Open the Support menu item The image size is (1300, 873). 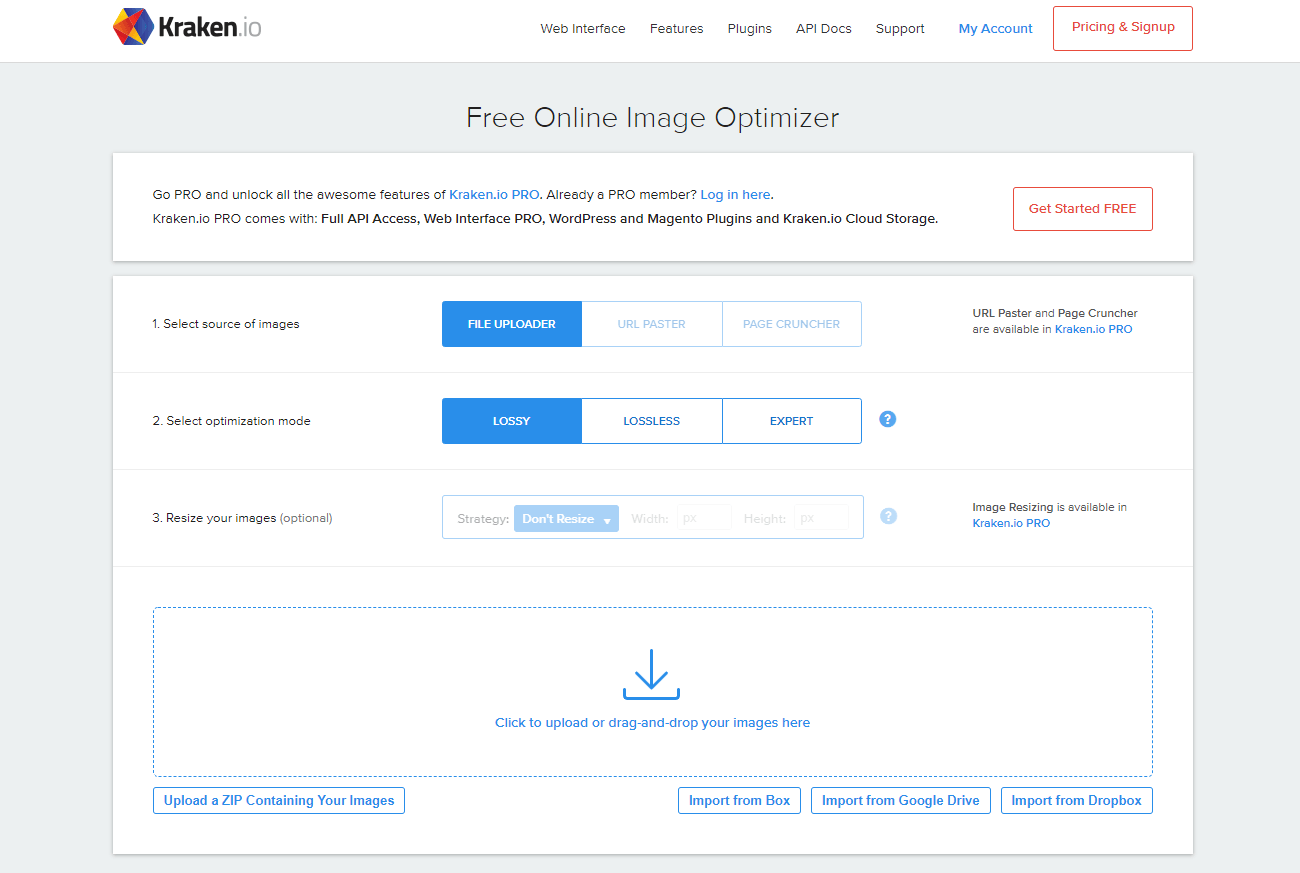(900, 29)
